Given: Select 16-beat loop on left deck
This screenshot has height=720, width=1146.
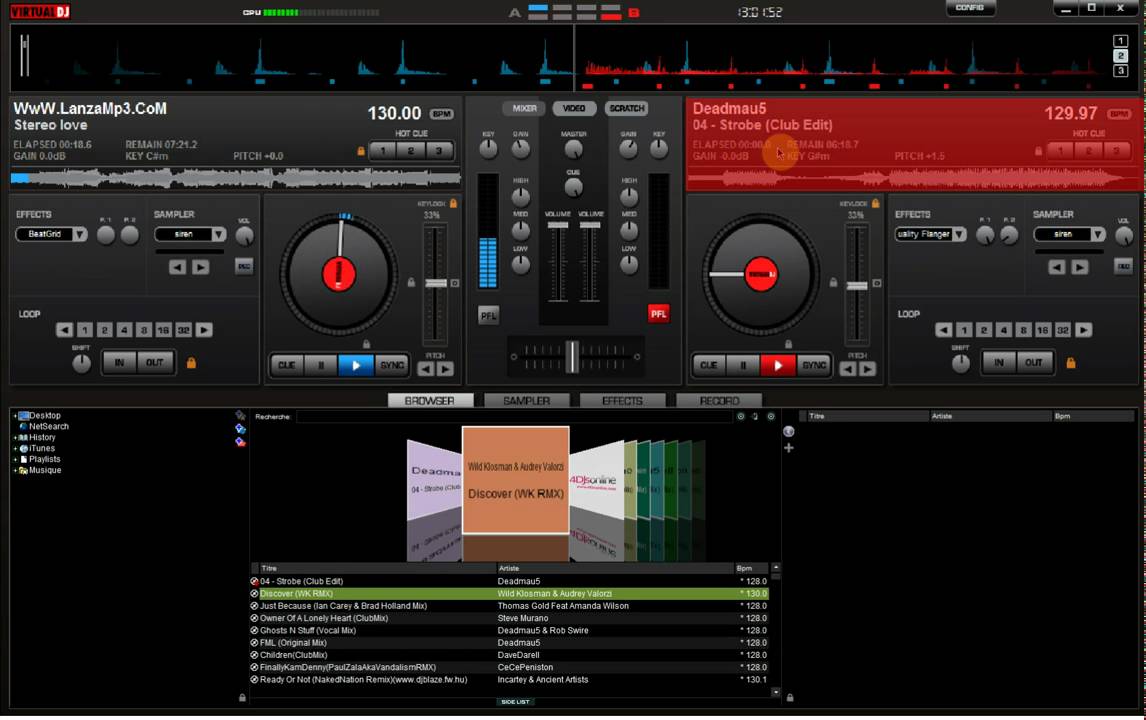Looking at the screenshot, I should [163, 330].
